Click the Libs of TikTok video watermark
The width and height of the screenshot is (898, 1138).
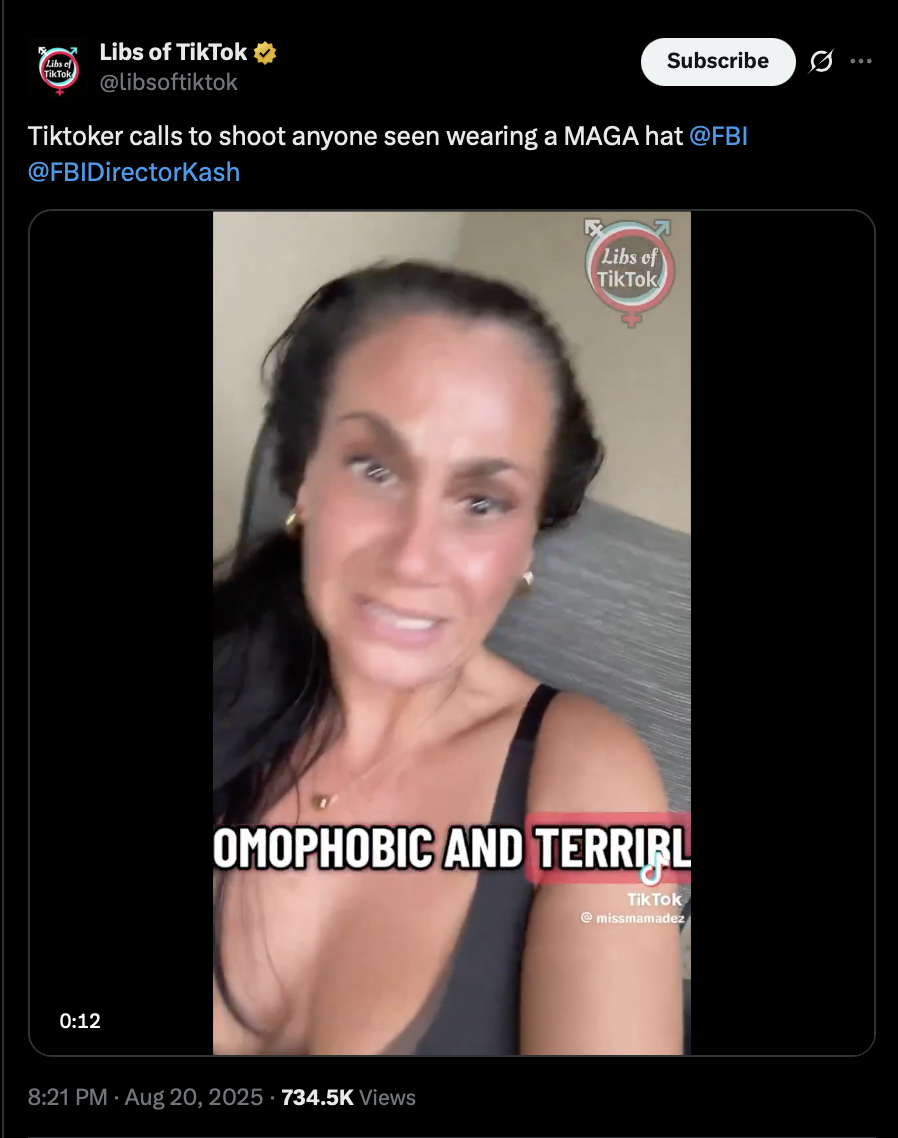(629, 271)
